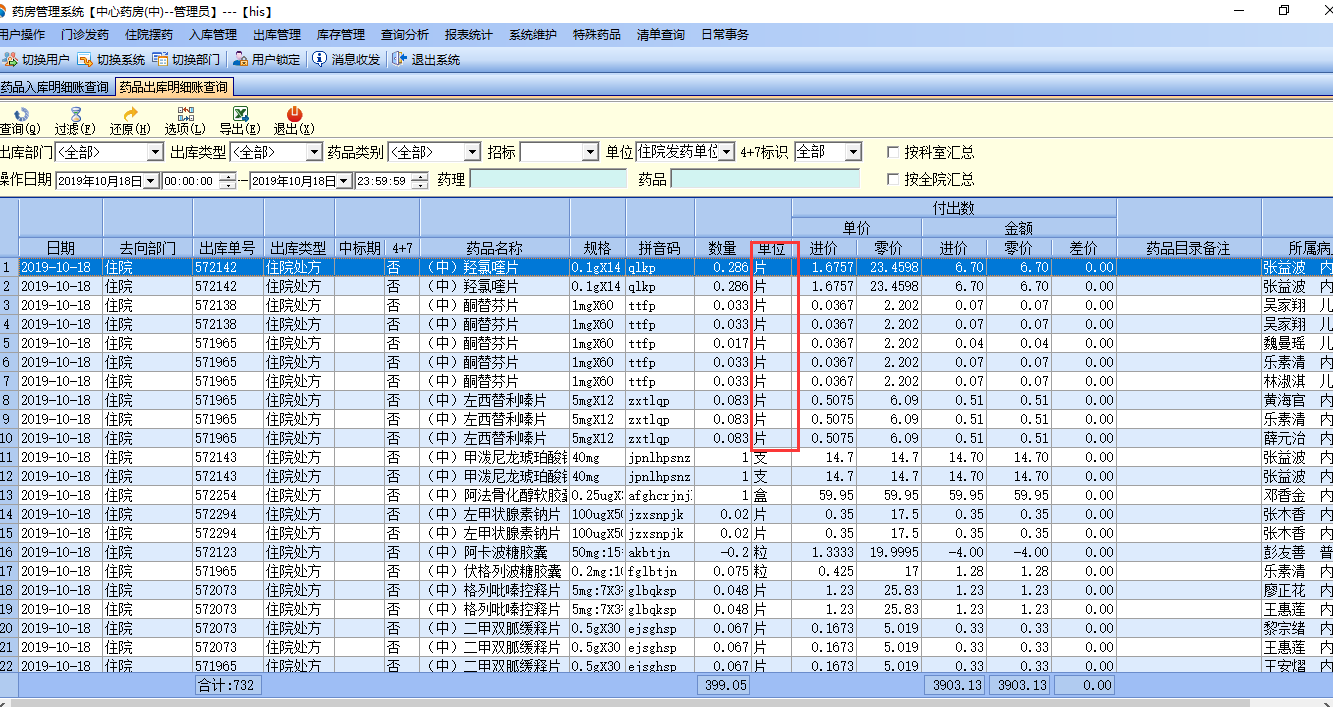
Task: Click the 药品名称 column header
Action: click(494, 248)
